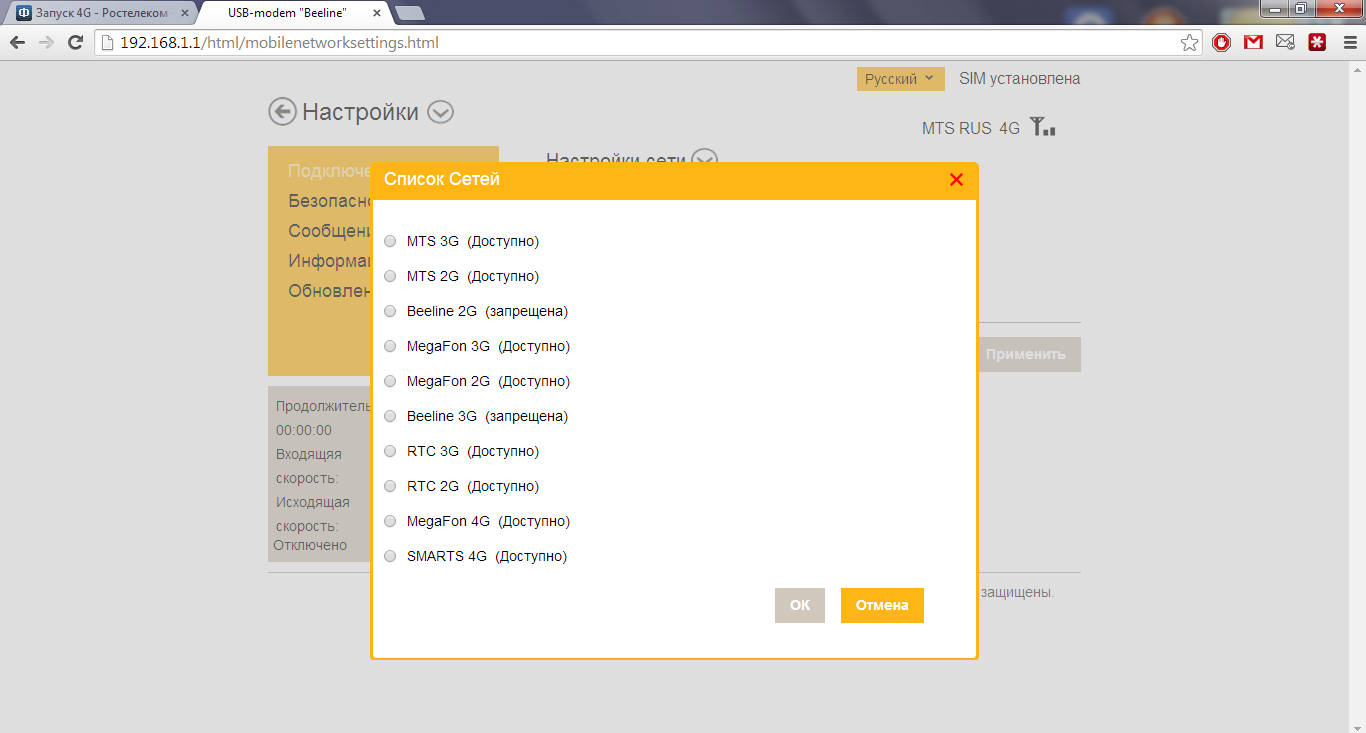Click the signal strength antenna icon
This screenshot has height=733, width=1366.
(1042, 128)
